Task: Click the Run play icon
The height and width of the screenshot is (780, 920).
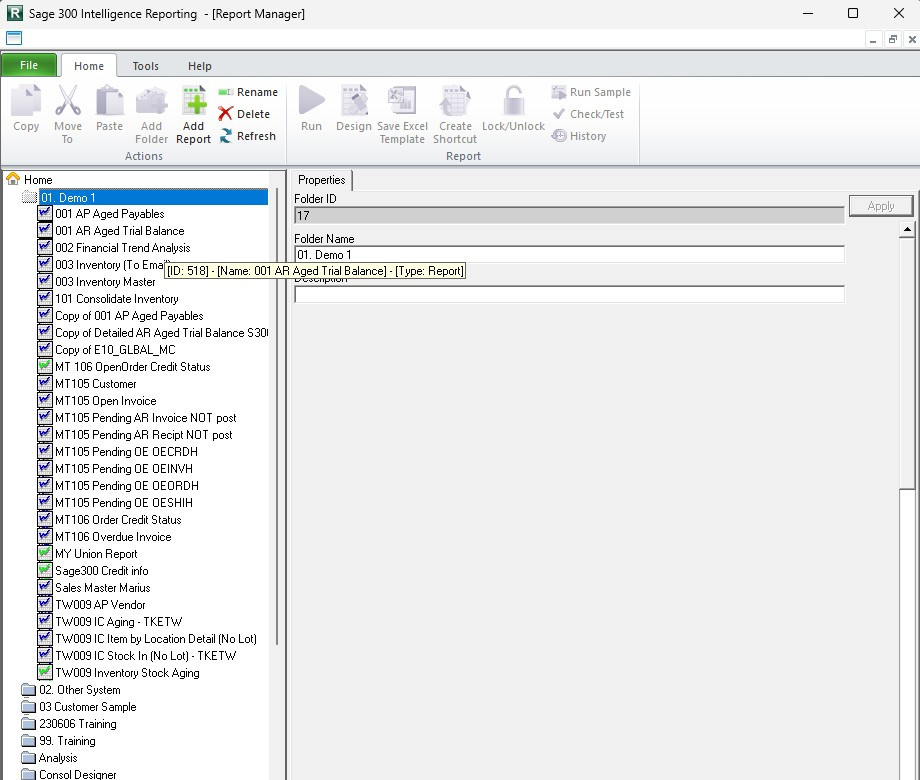Action: pyautogui.click(x=312, y=100)
